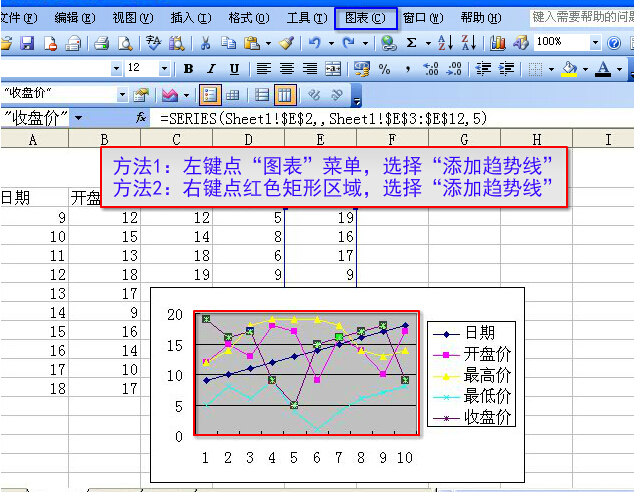The image size is (634, 492).
Task: Click the fx Insert Function button
Action: 141,118
